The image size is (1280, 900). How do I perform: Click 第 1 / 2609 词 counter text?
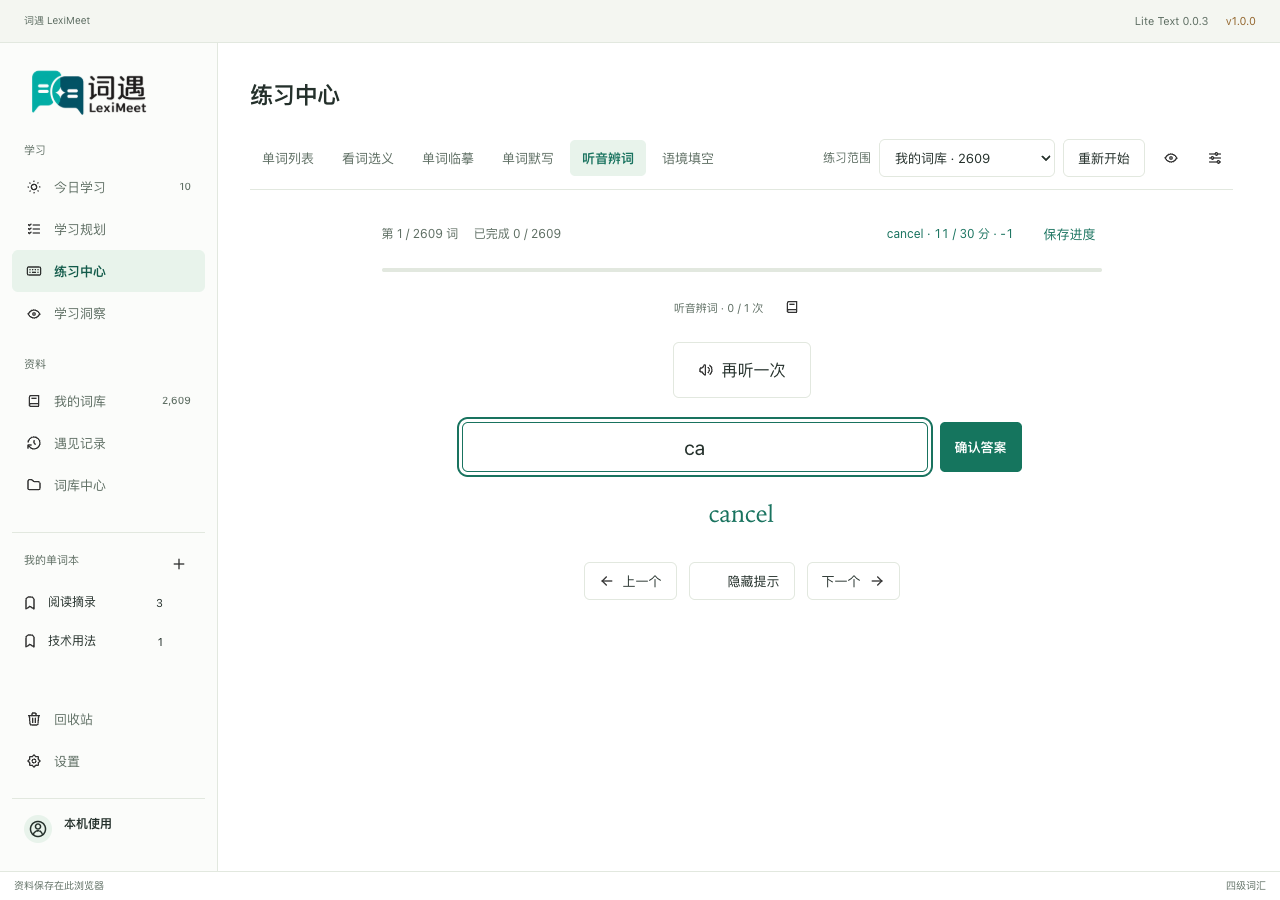pos(420,234)
